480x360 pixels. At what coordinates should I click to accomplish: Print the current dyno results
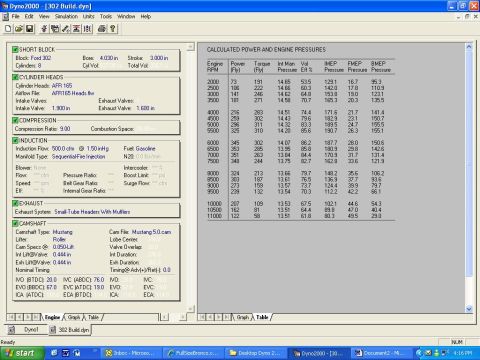click(x=102, y=29)
